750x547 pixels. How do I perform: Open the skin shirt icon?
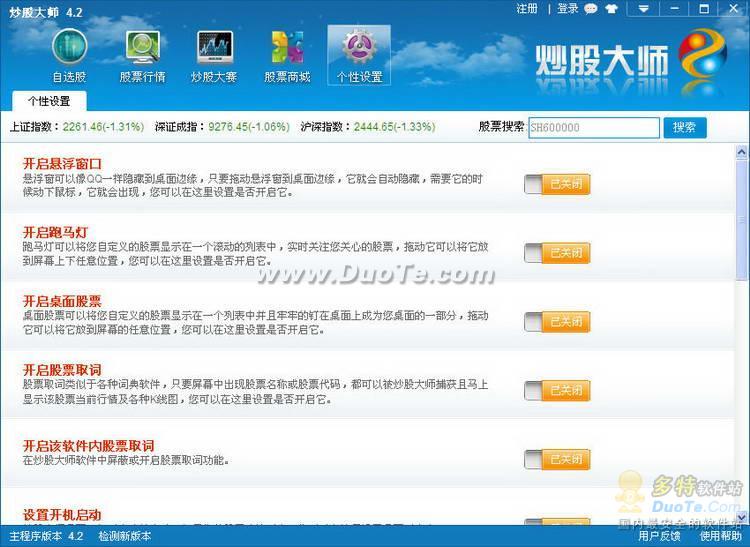pos(611,9)
